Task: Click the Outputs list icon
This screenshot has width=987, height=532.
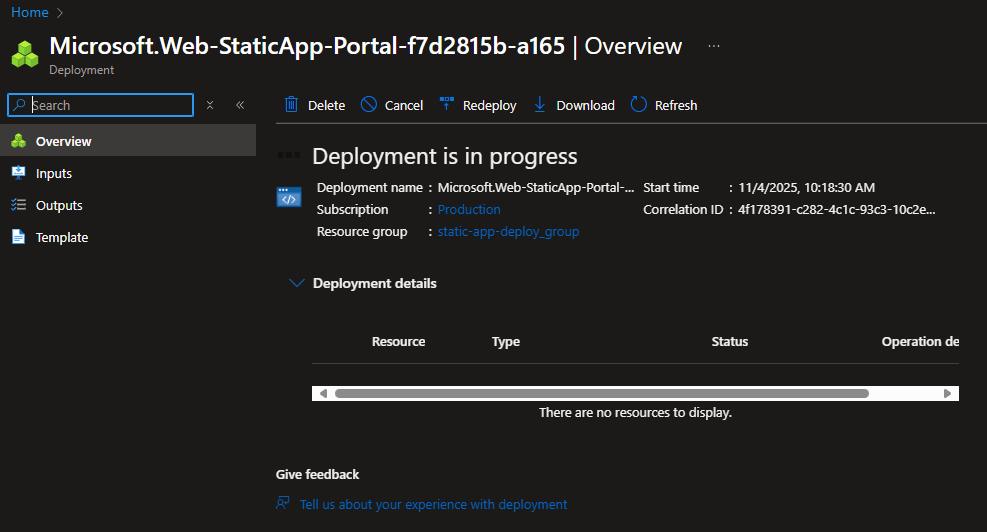Action: pos(18,205)
